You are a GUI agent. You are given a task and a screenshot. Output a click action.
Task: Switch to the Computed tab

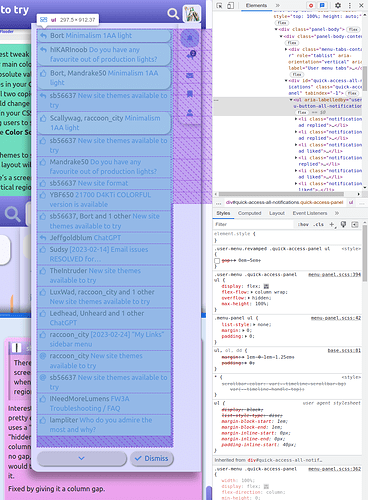click(x=249, y=213)
